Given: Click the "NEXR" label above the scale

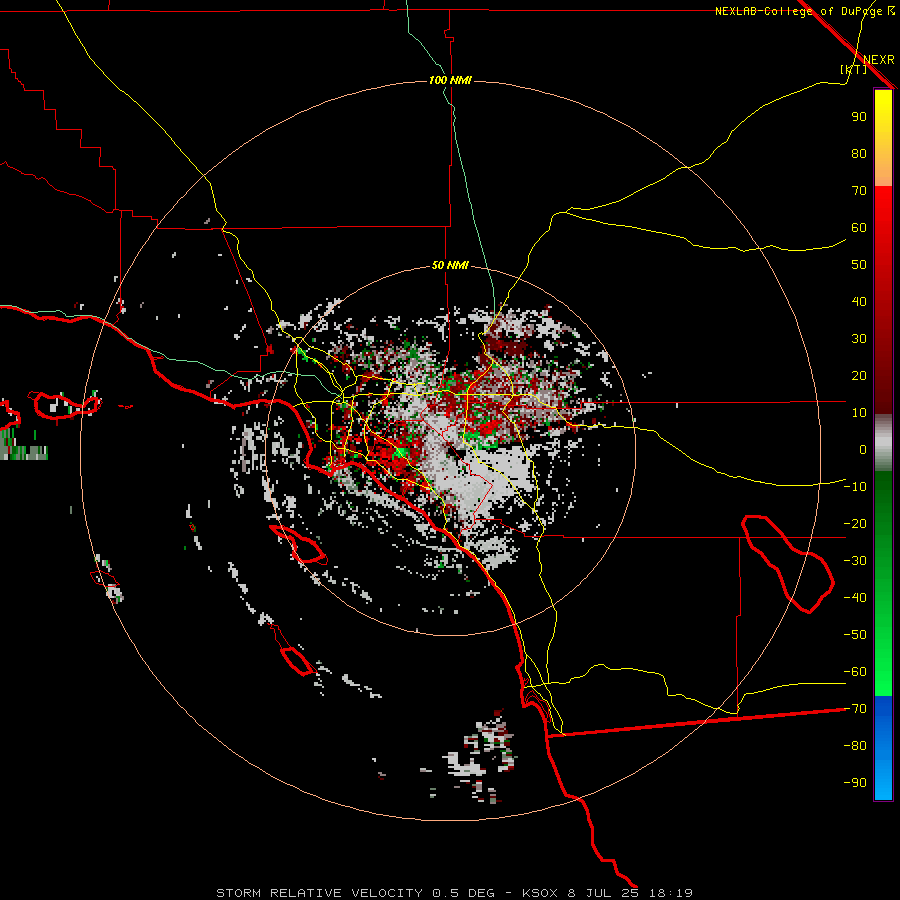Looking at the screenshot, I should 878,60.
